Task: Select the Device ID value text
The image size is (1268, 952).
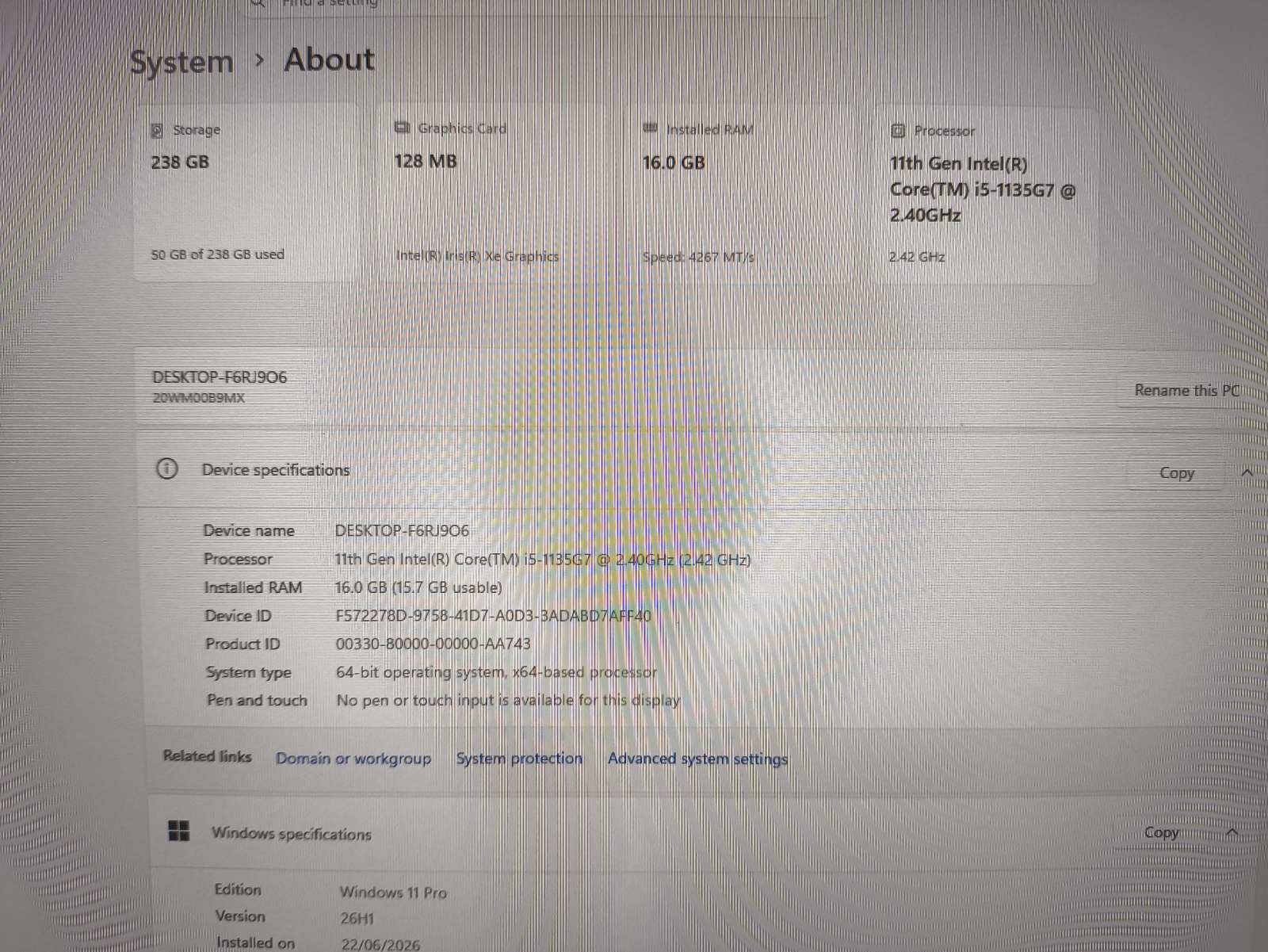Action: click(493, 616)
